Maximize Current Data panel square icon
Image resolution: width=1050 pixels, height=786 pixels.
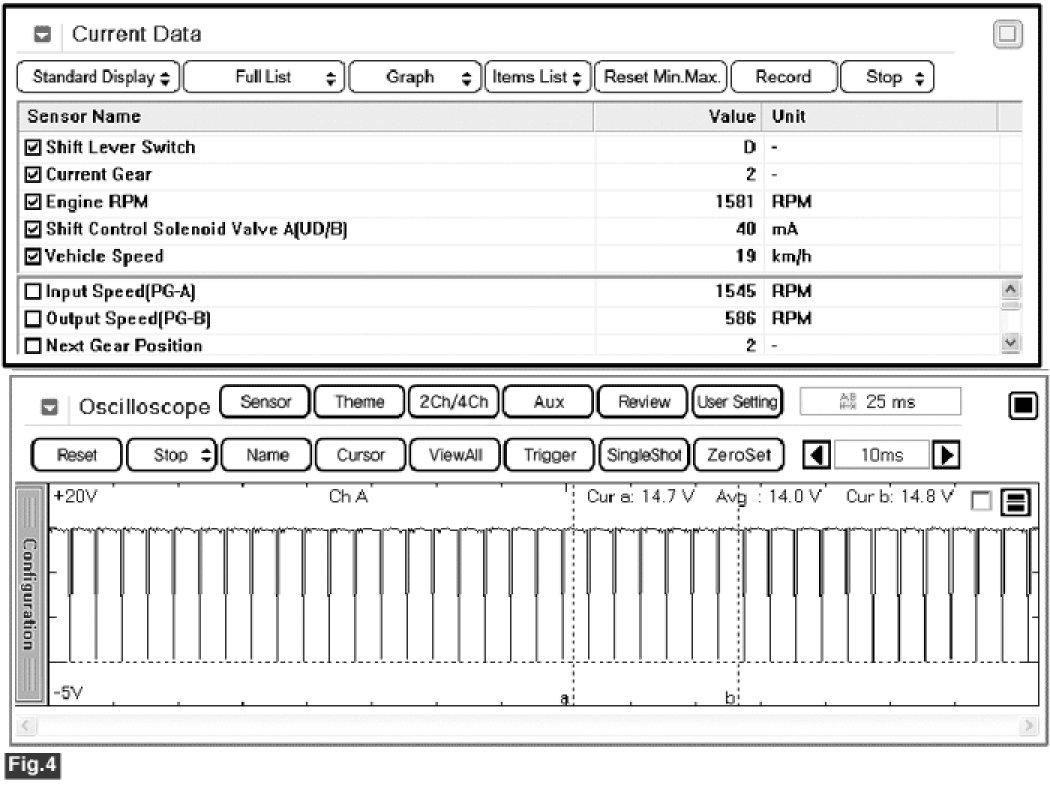[x=1007, y=35]
